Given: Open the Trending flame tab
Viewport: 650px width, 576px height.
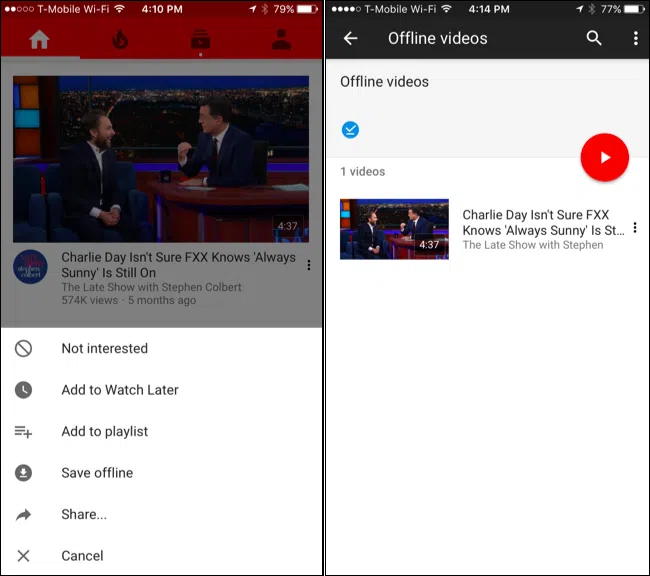Looking at the screenshot, I should click(x=120, y=41).
